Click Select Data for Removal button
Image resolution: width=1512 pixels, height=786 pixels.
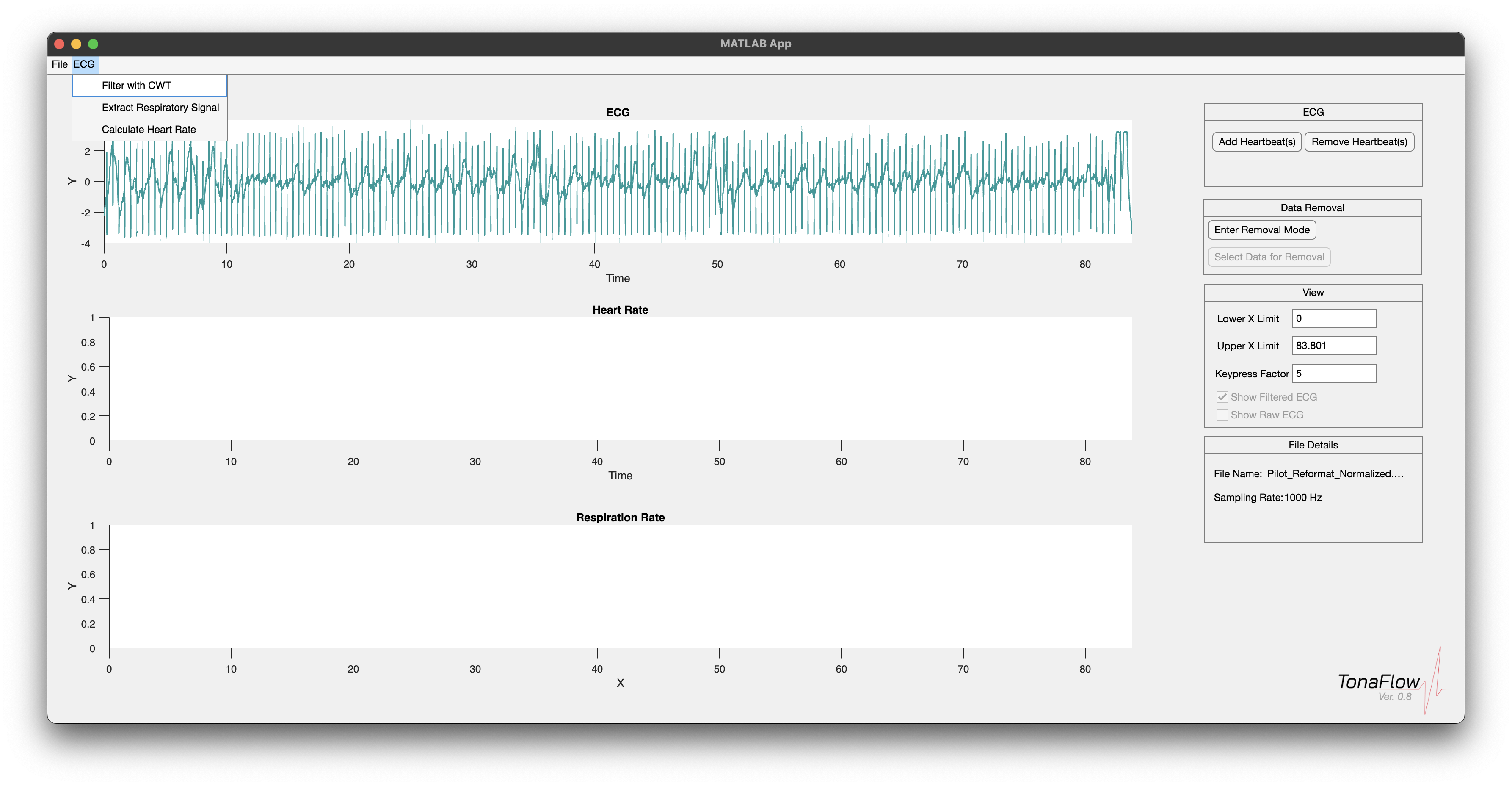click(x=1269, y=257)
